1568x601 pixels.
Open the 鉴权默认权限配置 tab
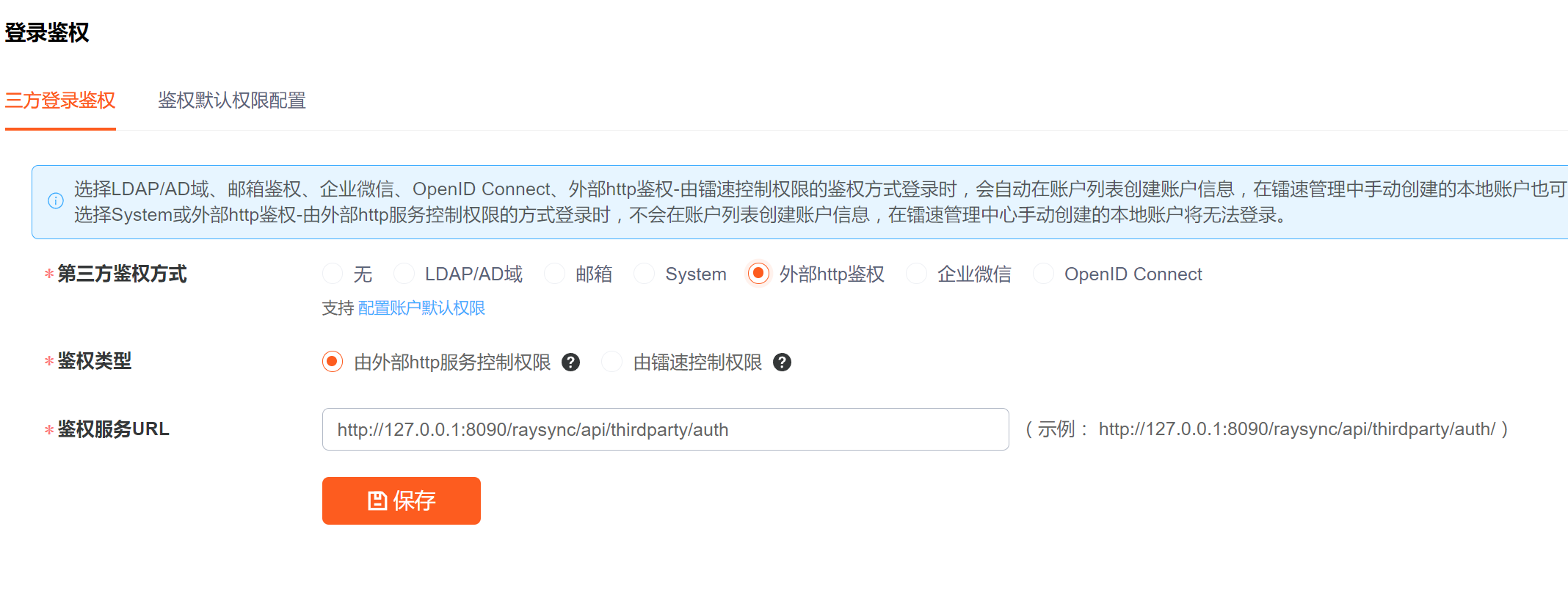pos(231,101)
